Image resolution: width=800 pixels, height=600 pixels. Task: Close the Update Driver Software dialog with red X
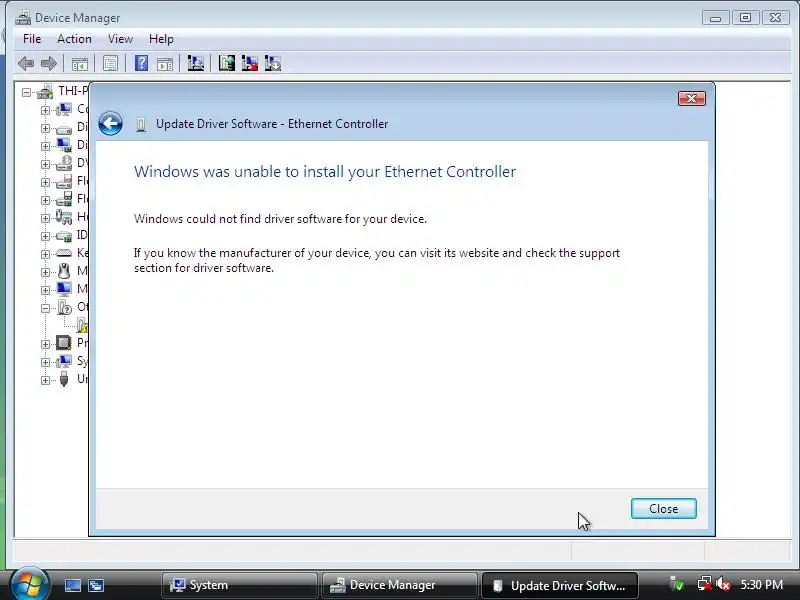click(x=692, y=98)
